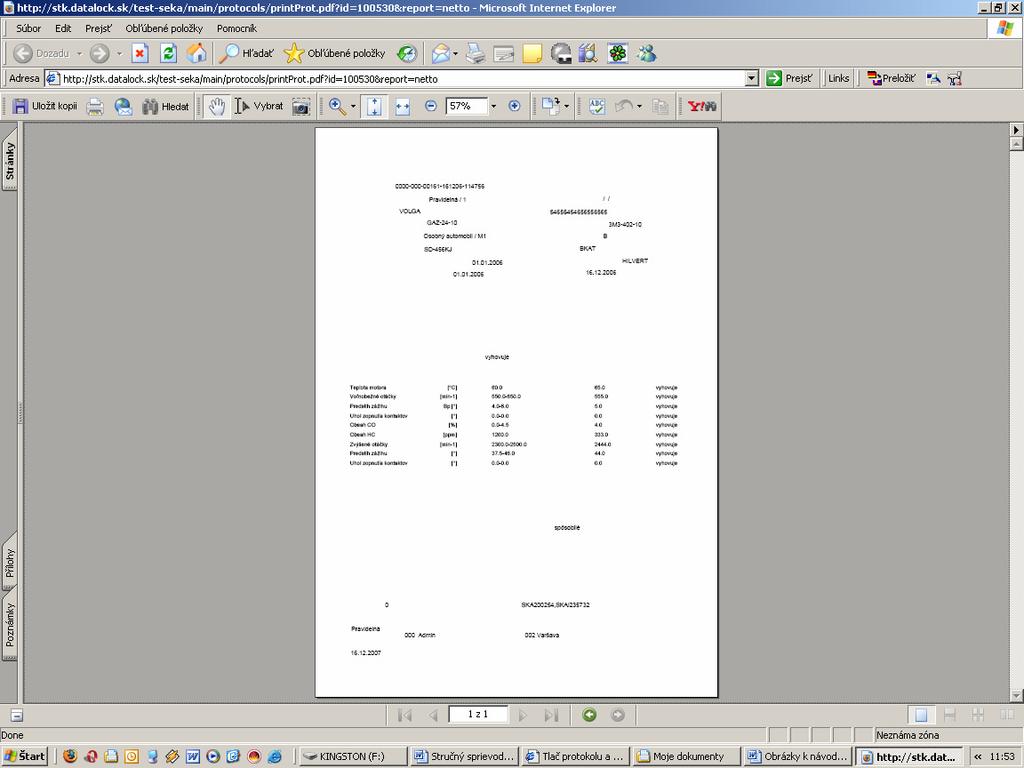The height and width of the screenshot is (768, 1024).
Task: Open KINGSTON (F:) taskbar button
Action: pyautogui.click(x=351, y=756)
